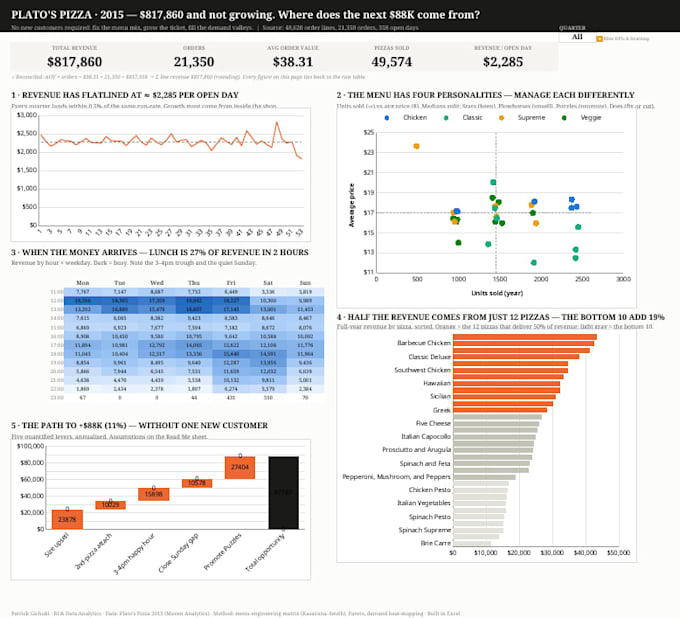
Task: Click the Pepperoni, Mushroom, and Peppers label
Action: (x=396, y=477)
